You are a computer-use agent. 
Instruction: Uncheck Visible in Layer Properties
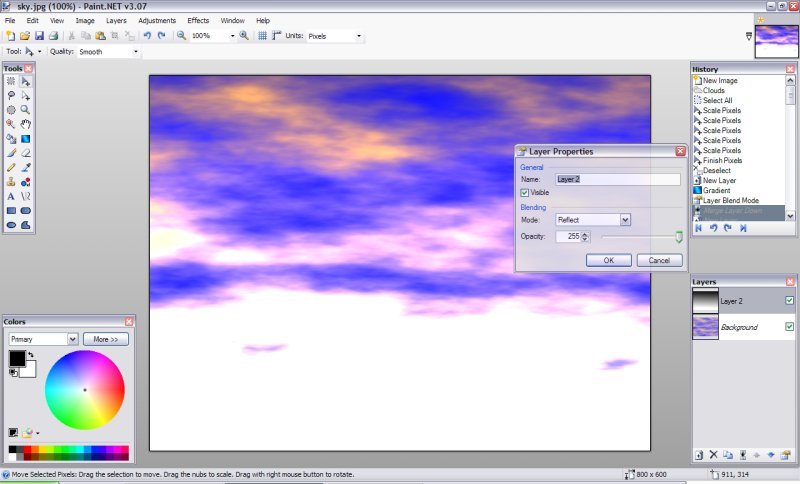pyautogui.click(x=525, y=192)
